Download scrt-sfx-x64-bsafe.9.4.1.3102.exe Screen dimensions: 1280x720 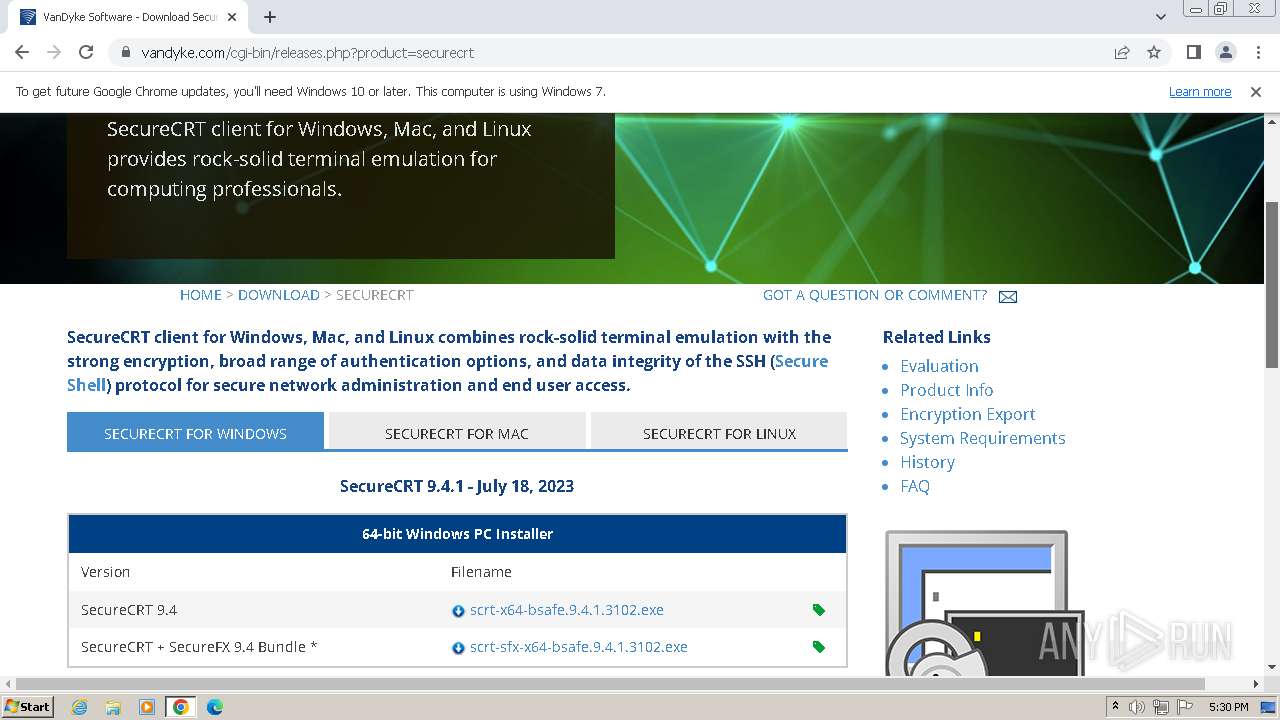(x=579, y=647)
